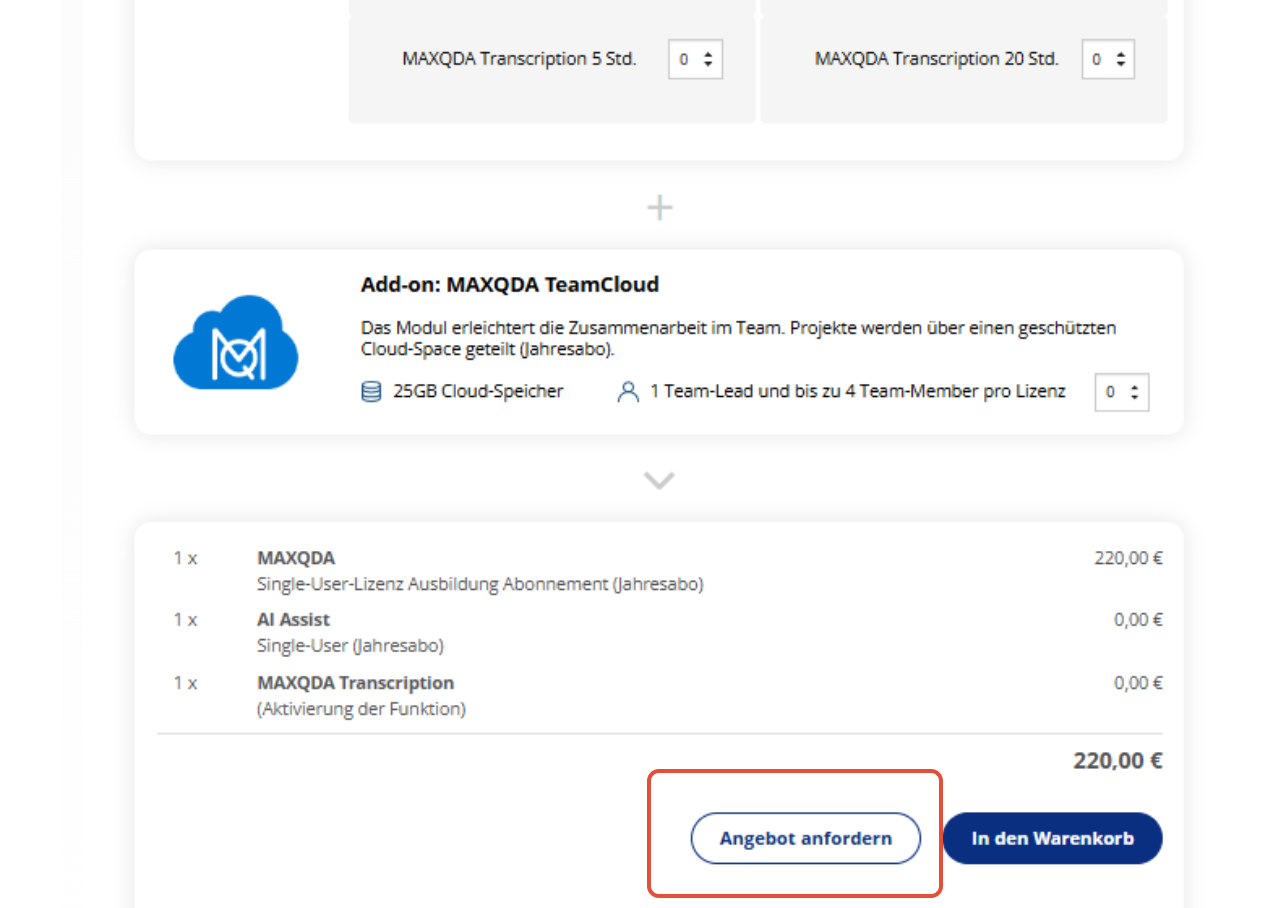The image size is (1286, 908).
Task: Click the Angebot anfordern button
Action: [805, 838]
